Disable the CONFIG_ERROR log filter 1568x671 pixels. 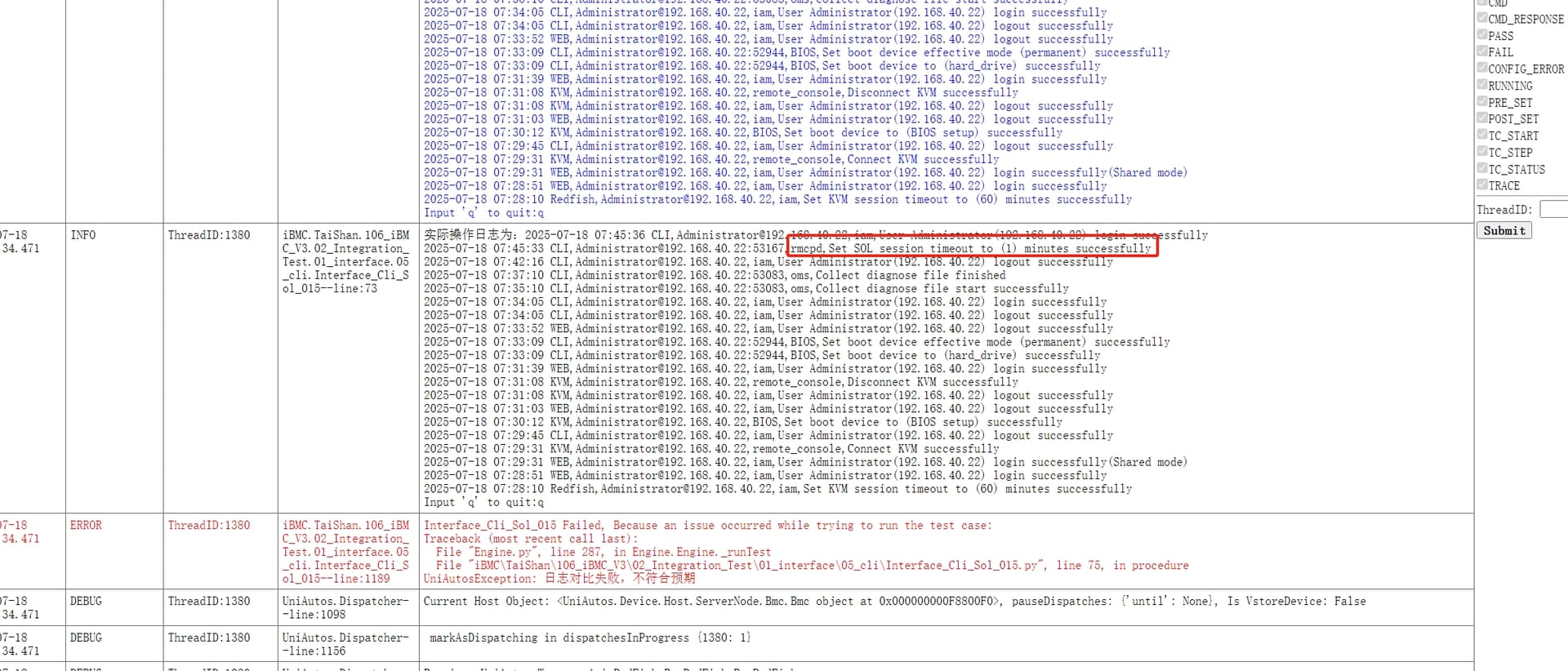[x=1481, y=69]
